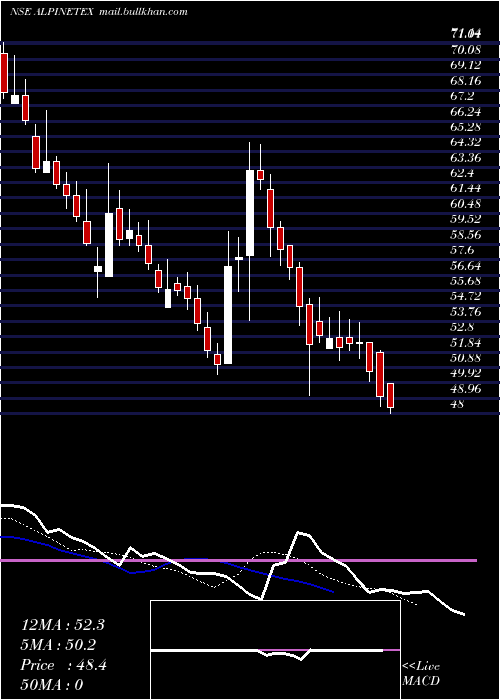The image size is (500, 700).
Task: Click the MACD inset box line
Action: [x=275, y=651]
